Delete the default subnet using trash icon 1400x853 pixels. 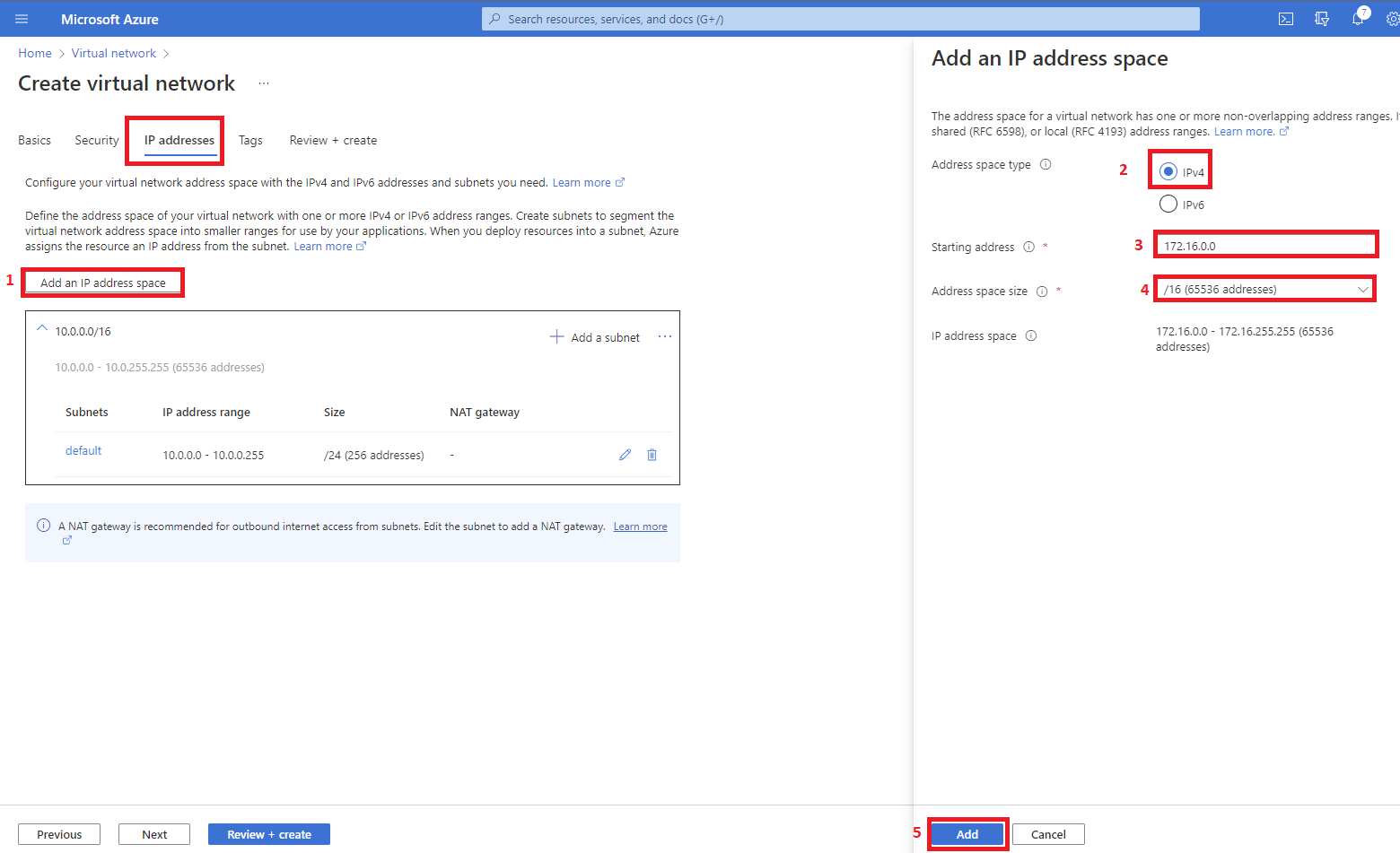tap(652, 455)
